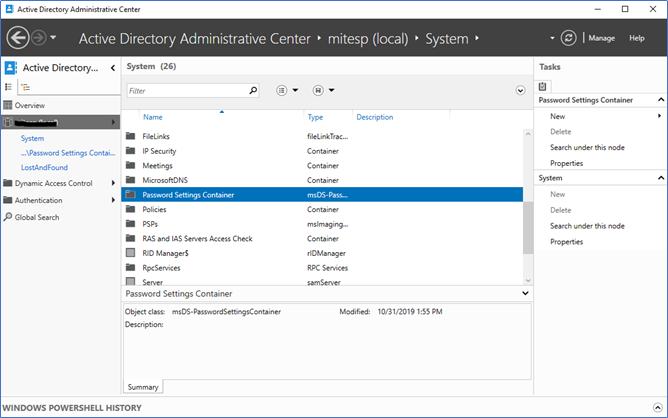Click the magnifier icon in Filter box
Screen dimensions: 668x418
coord(252,91)
